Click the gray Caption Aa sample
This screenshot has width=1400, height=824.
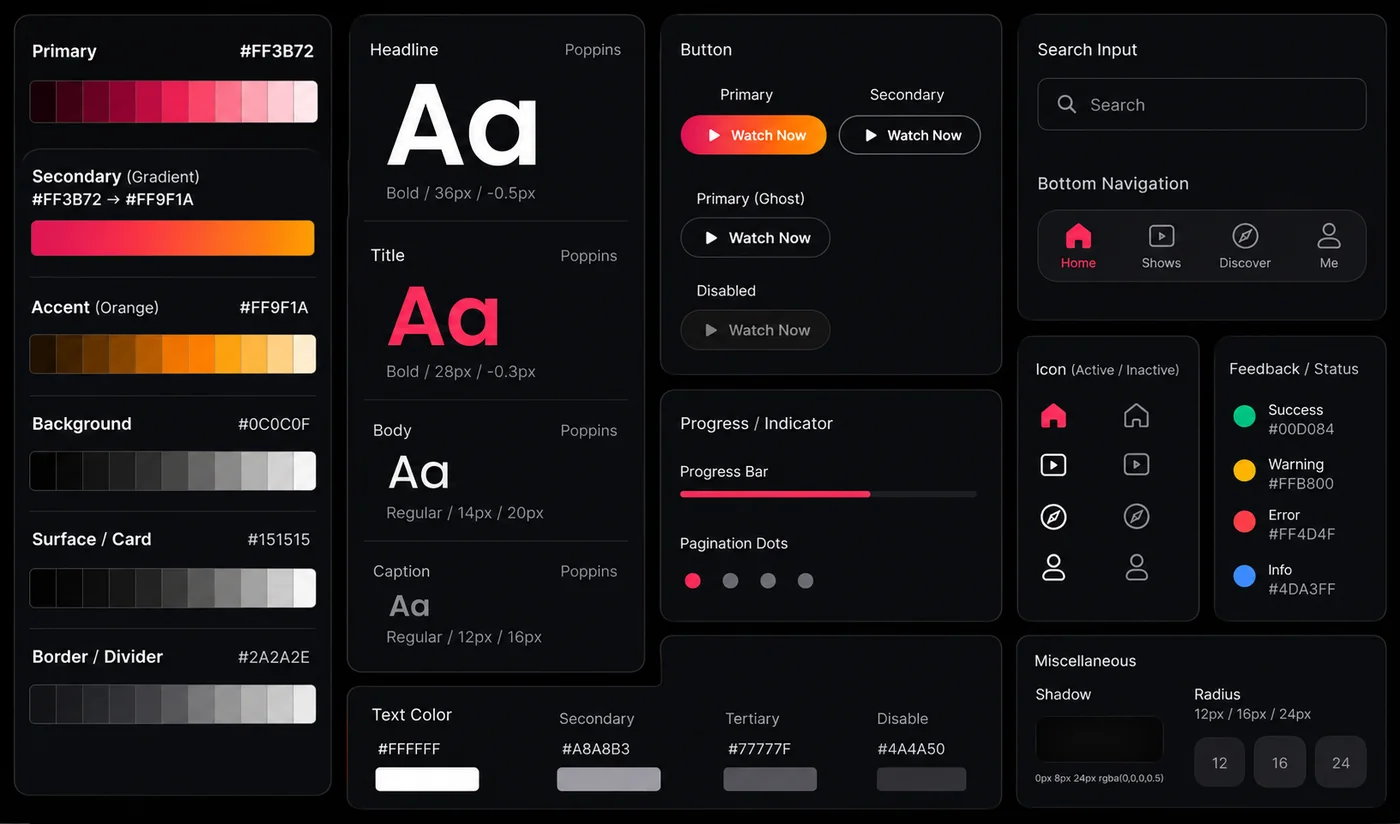(x=410, y=605)
